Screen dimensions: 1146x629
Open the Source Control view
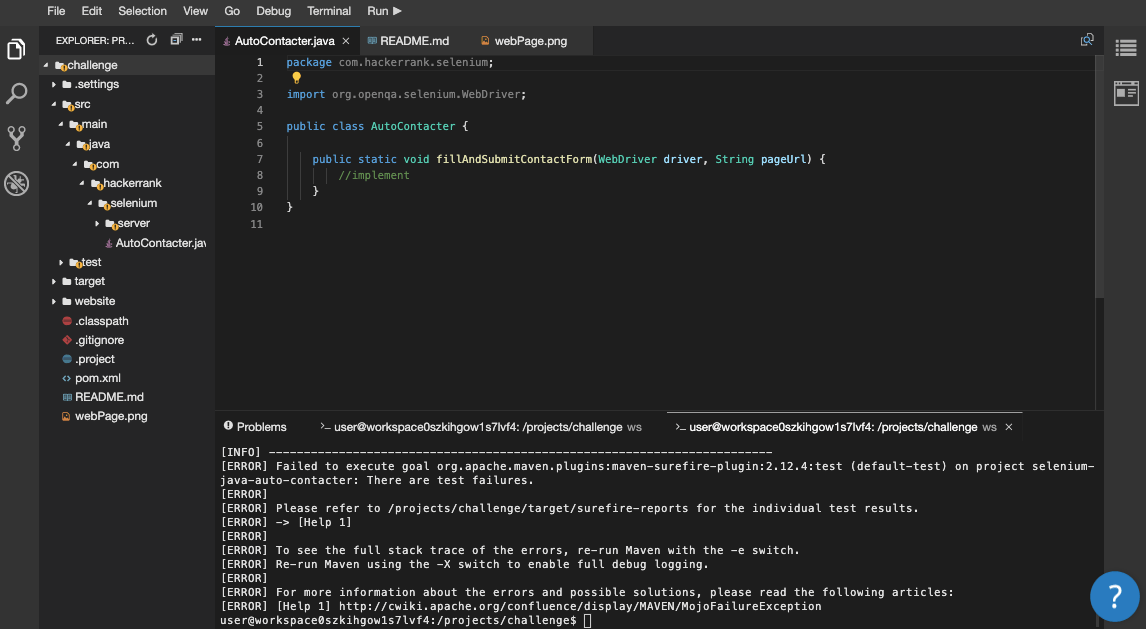coord(16,138)
